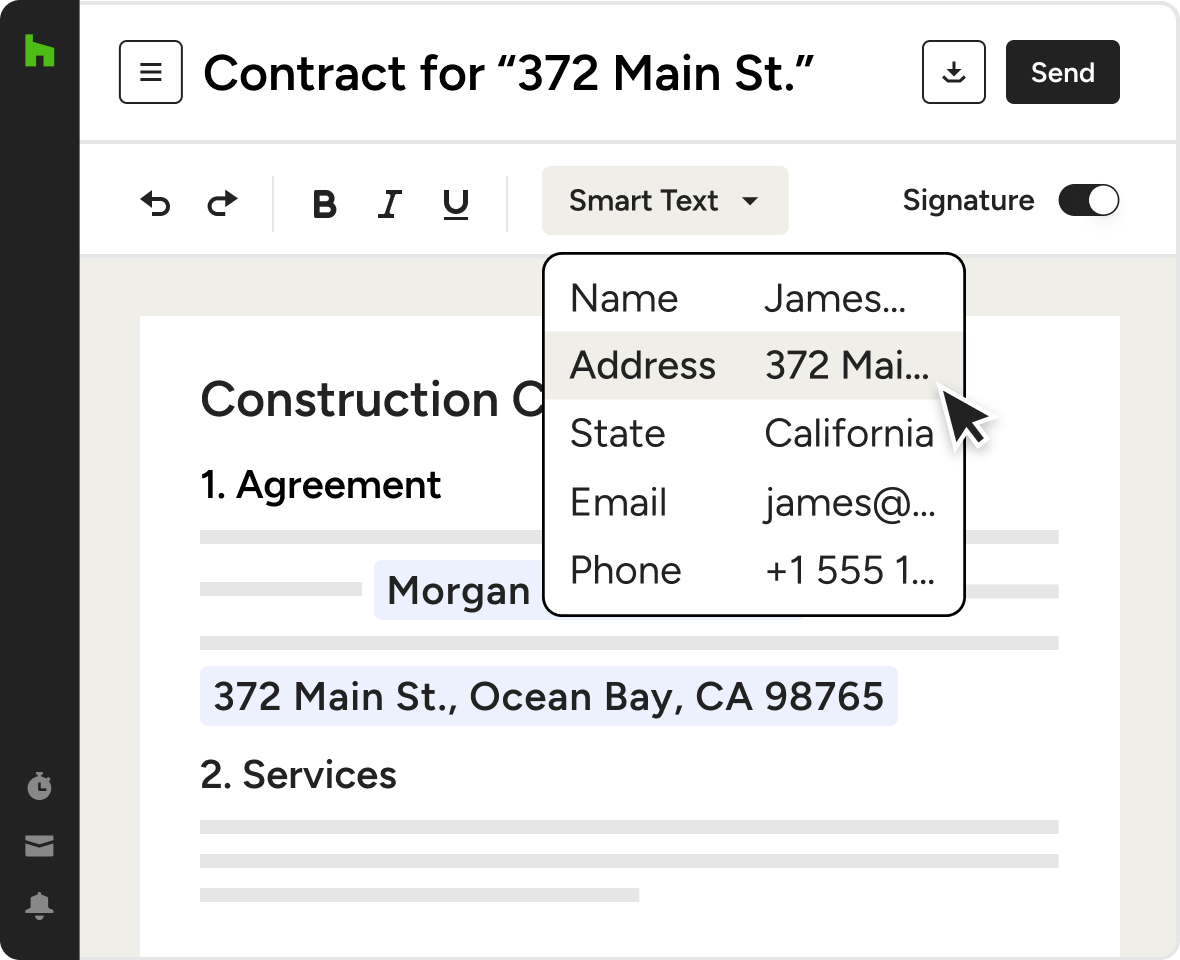Click the Houzz logo in sidebar
This screenshot has height=960, width=1180.
coord(39,51)
